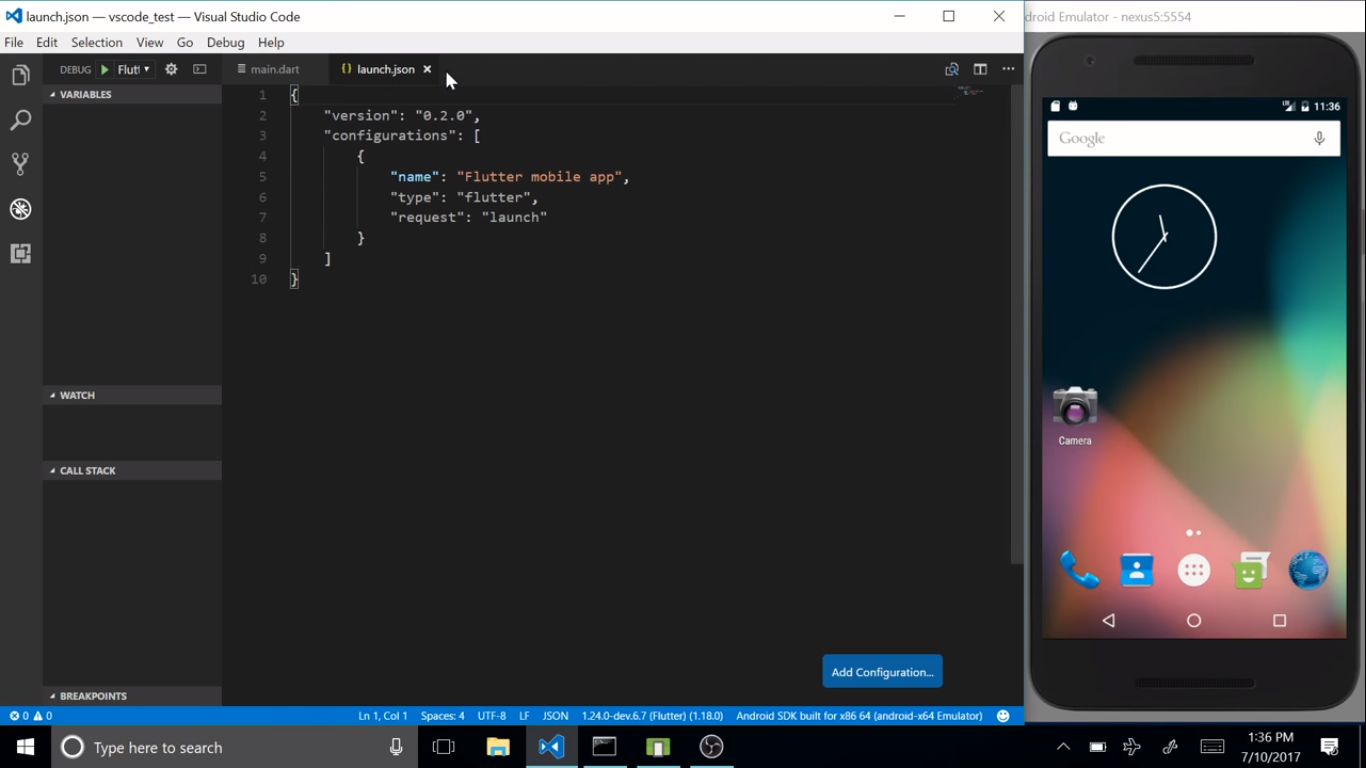Image resolution: width=1366 pixels, height=768 pixels.
Task: Start debugging with the green play button
Action: [x=105, y=69]
